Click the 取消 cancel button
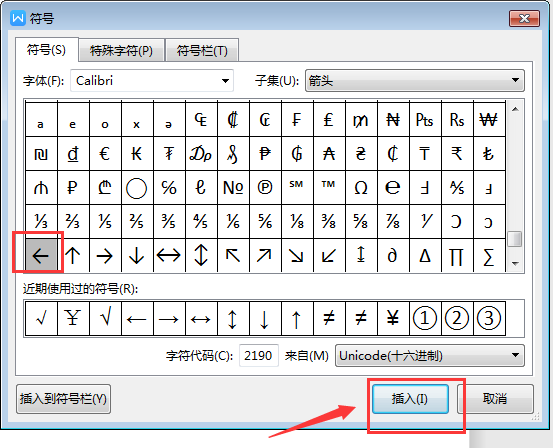Image resolution: width=553 pixels, height=448 pixels. pyautogui.click(x=495, y=399)
